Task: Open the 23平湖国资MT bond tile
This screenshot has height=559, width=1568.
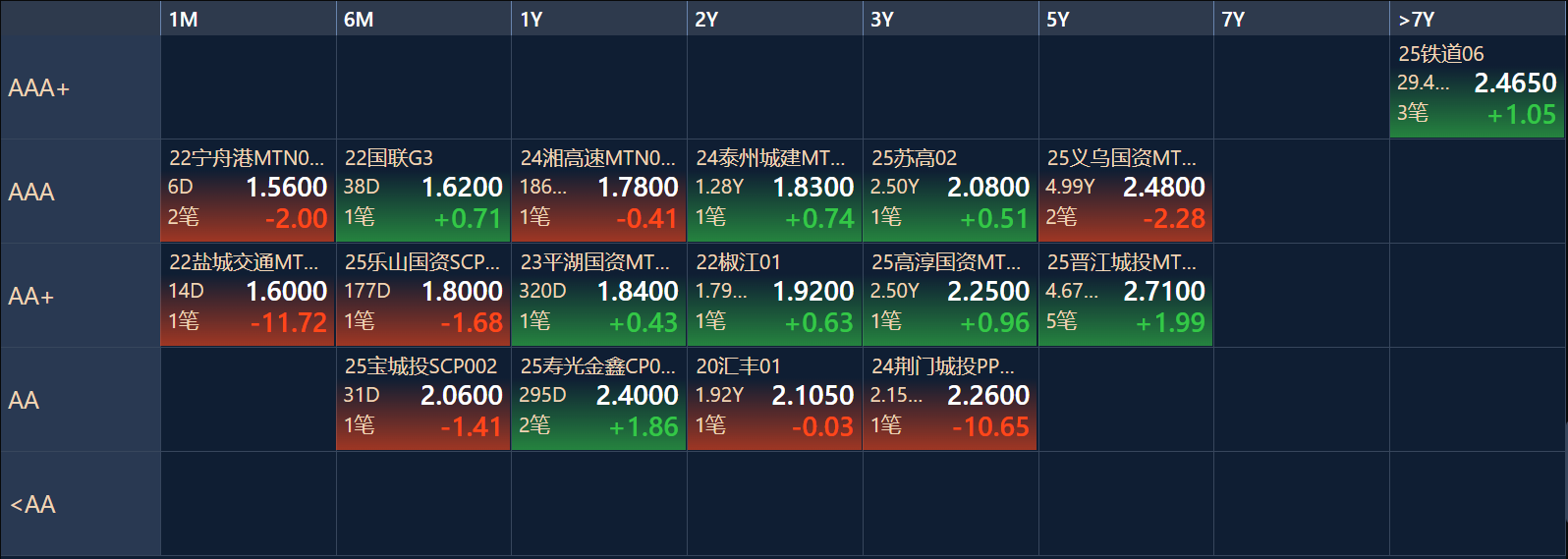Action: point(598,296)
